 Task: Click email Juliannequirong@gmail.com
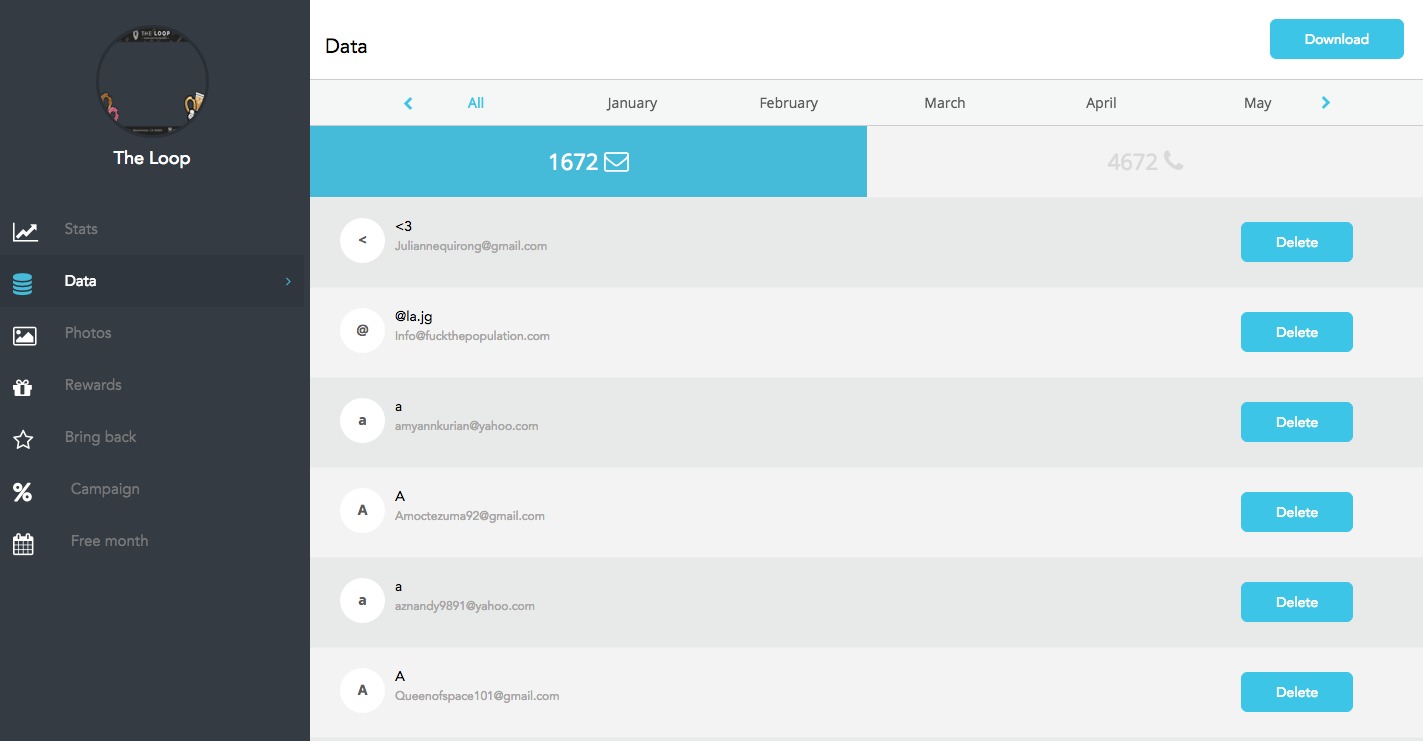click(471, 246)
